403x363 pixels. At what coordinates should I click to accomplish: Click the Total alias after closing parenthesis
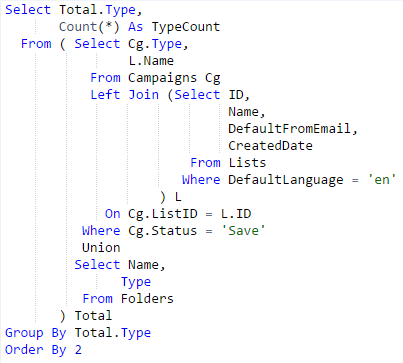point(93,316)
